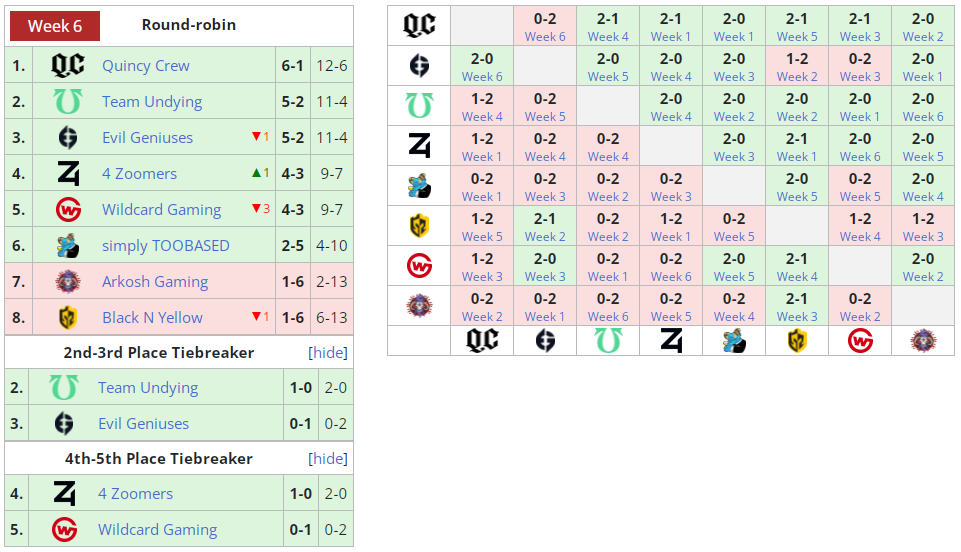Image resolution: width=961 pixels, height=552 pixels.
Task: Open Wildcard Gaming link in 4th-5th tiebreaker
Action: pyautogui.click(x=158, y=529)
